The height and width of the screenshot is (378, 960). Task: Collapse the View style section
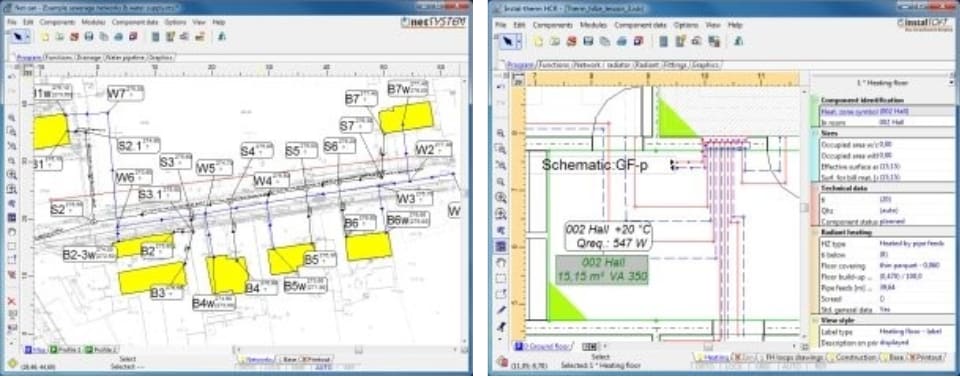click(815, 320)
